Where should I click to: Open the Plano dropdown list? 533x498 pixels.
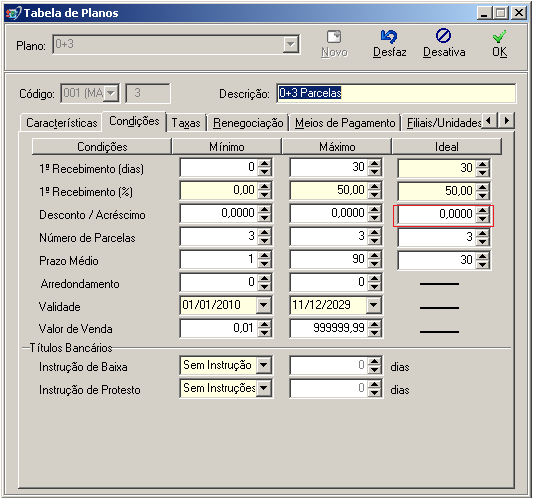point(291,45)
